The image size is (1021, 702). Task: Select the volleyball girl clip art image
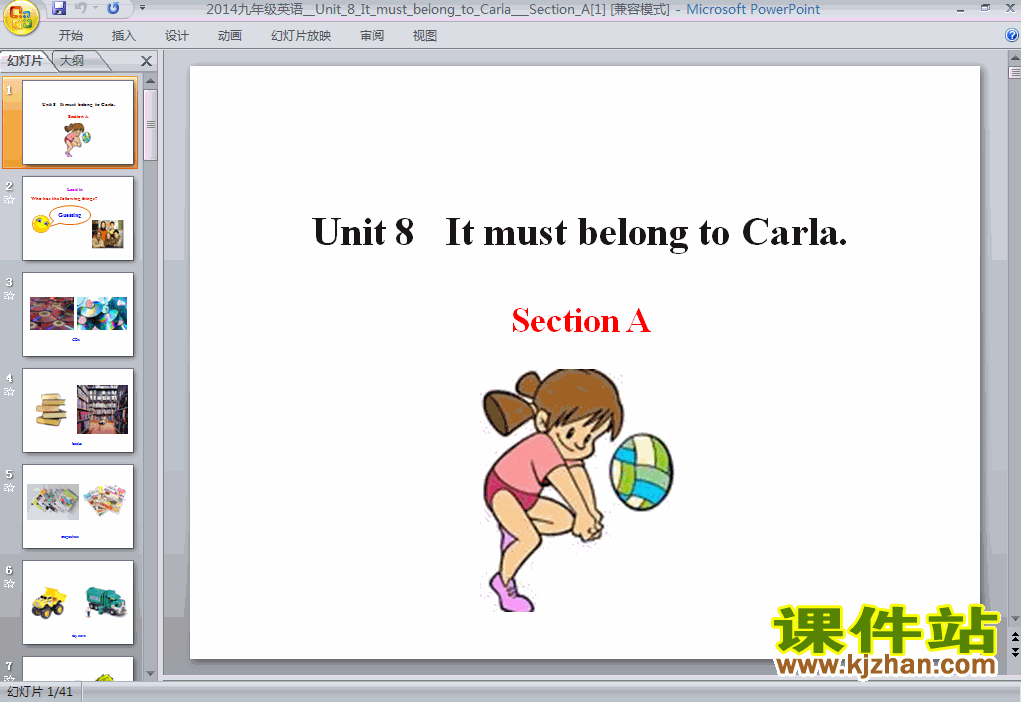coord(577,490)
